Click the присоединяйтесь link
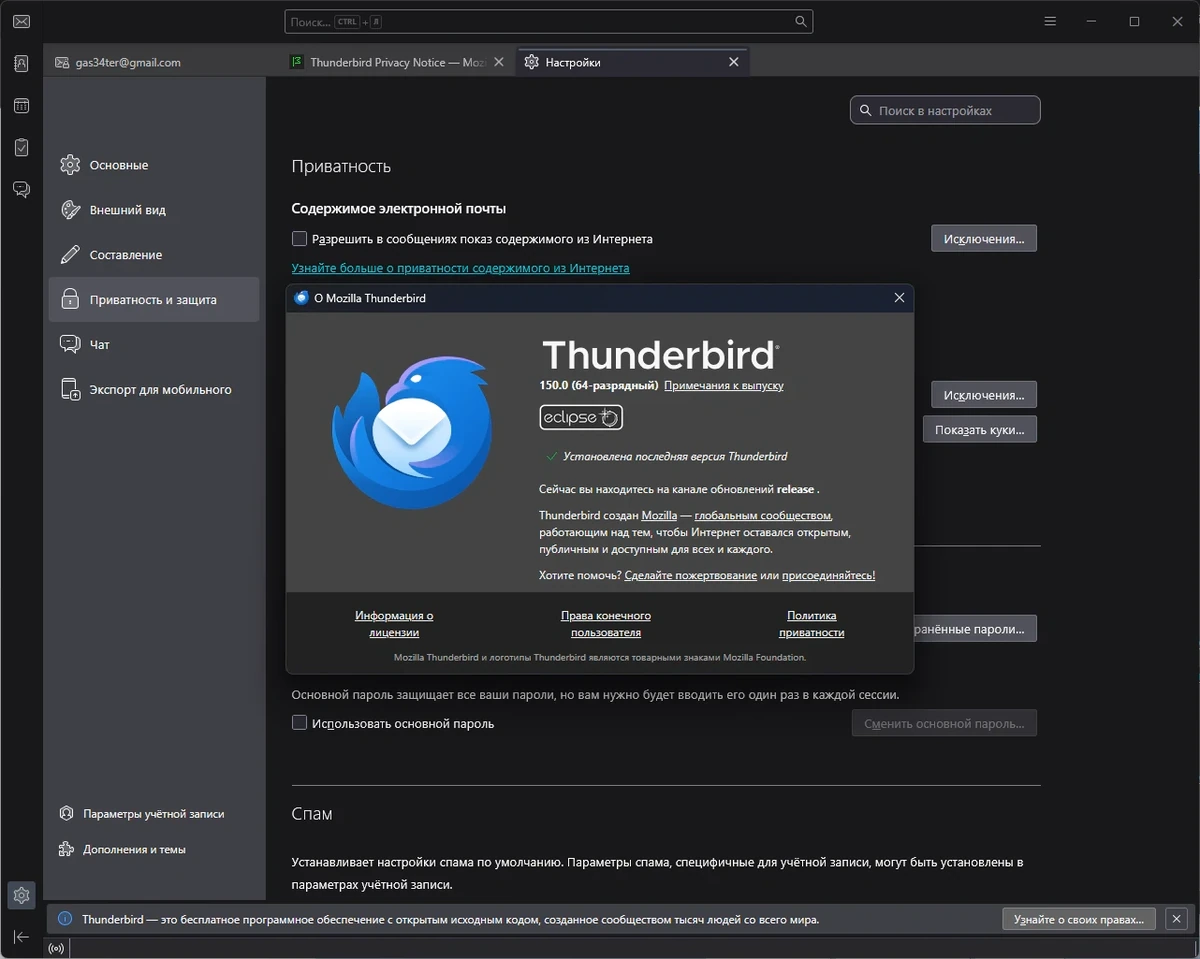The width and height of the screenshot is (1200, 959). click(828, 575)
